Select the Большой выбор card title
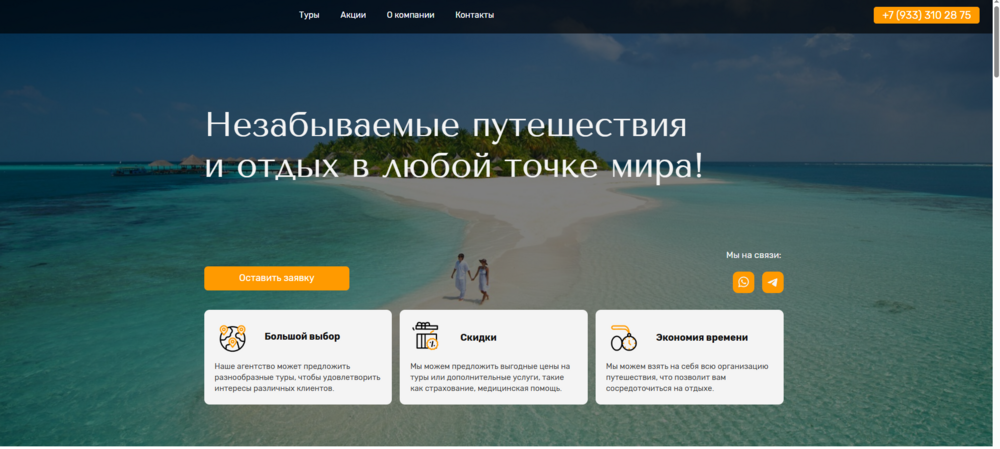 pos(302,337)
